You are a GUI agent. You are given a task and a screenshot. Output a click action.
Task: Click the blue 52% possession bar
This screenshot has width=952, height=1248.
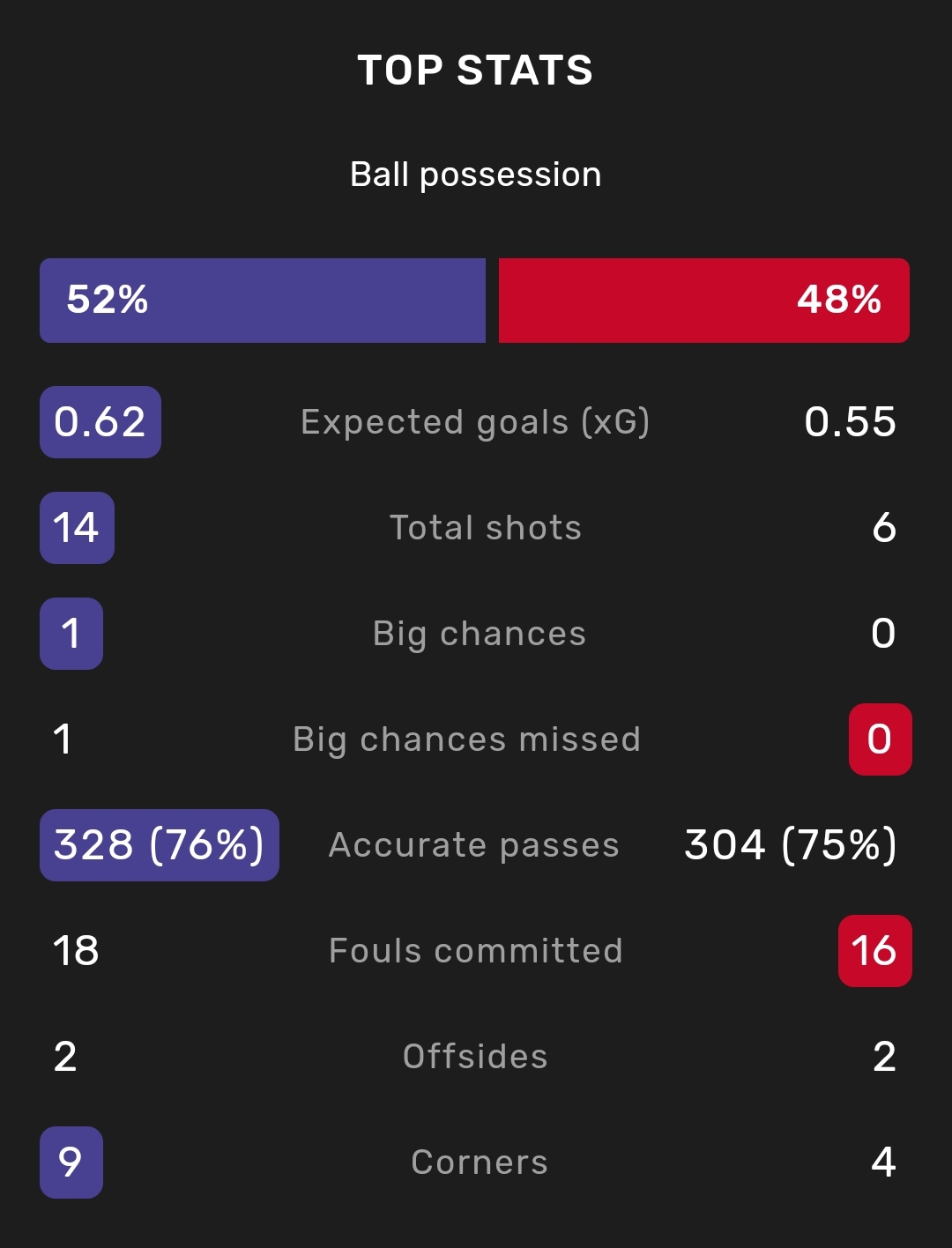point(263,300)
